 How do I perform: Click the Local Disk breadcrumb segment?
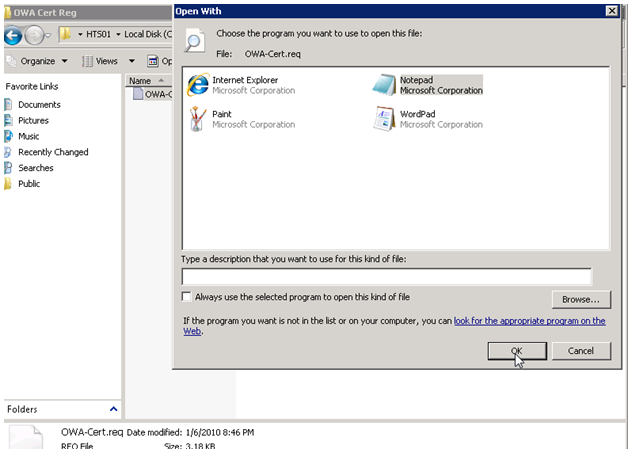tap(148, 35)
